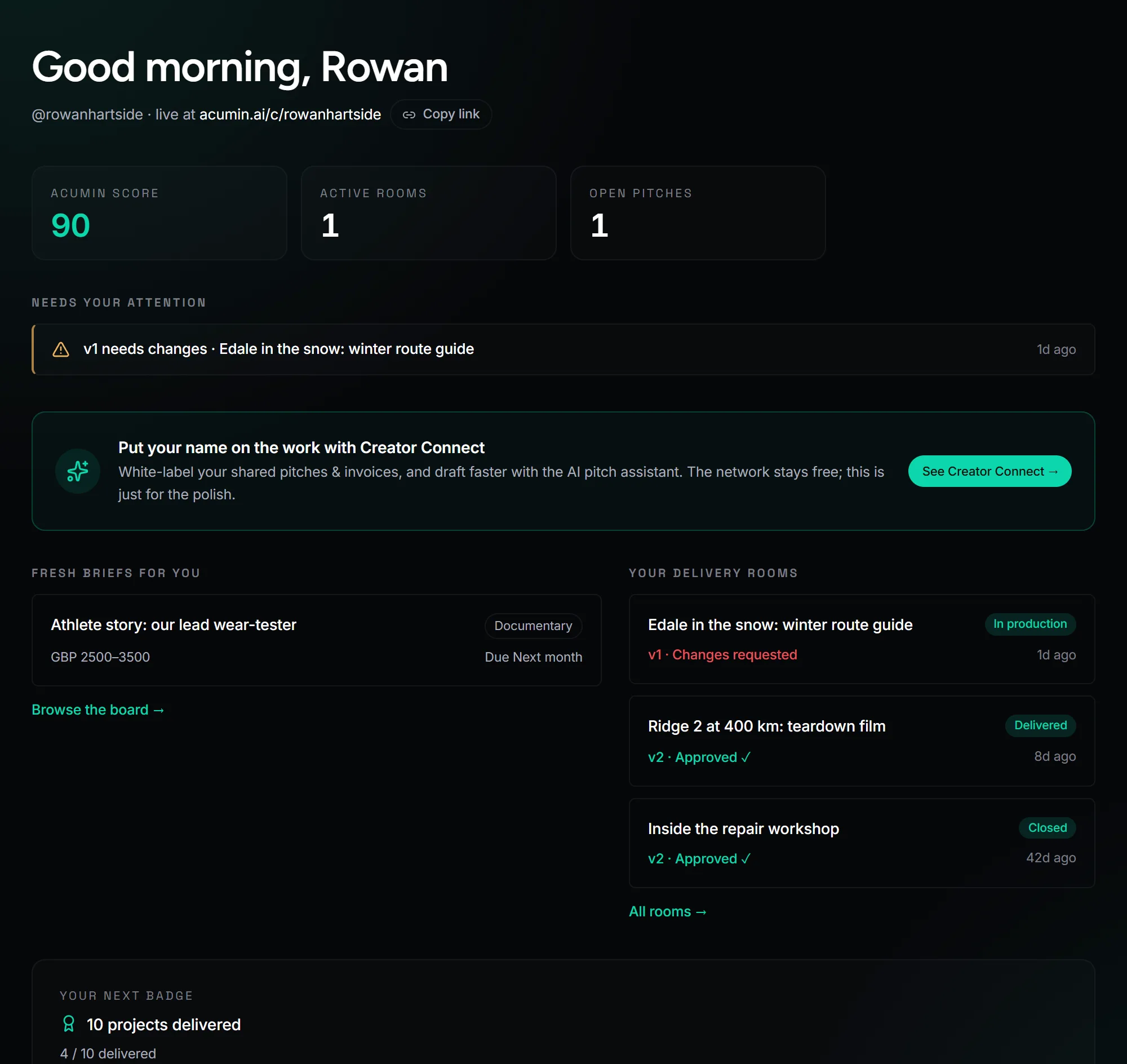Click the Creator Connect banner headline
The width and height of the screenshot is (1127, 1064).
[301, 447]
